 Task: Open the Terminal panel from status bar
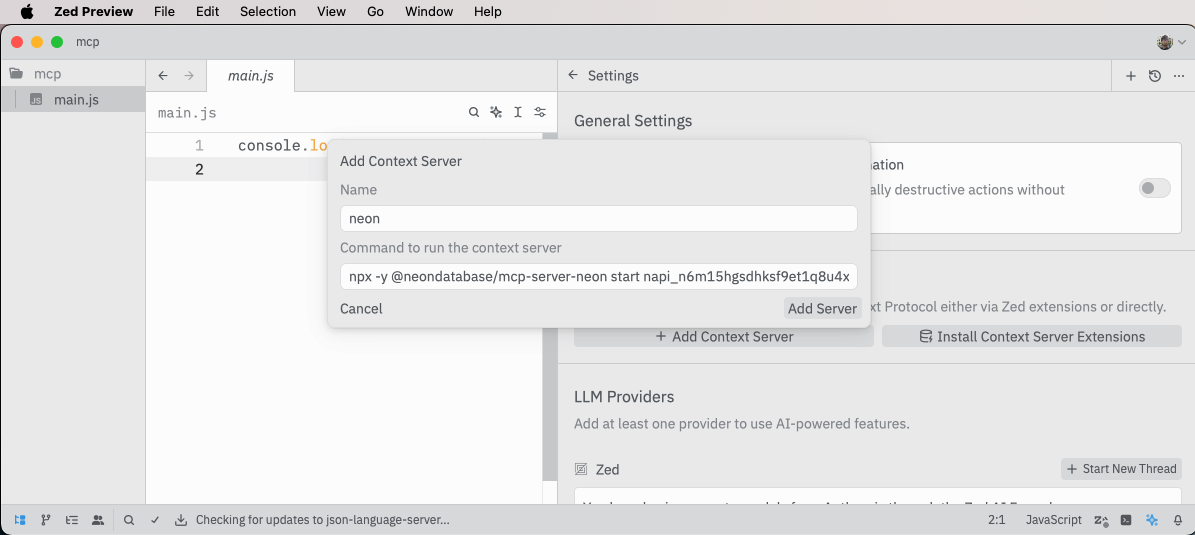tap(1126, 520)
